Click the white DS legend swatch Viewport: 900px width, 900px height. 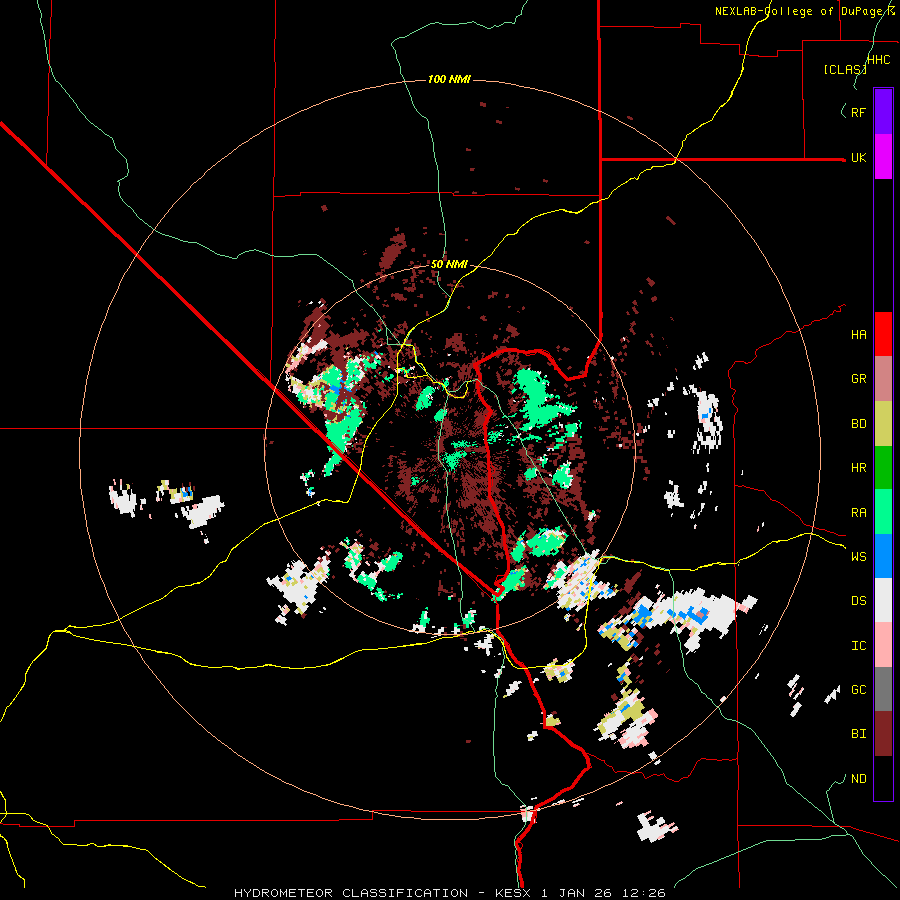coord(883,600)
